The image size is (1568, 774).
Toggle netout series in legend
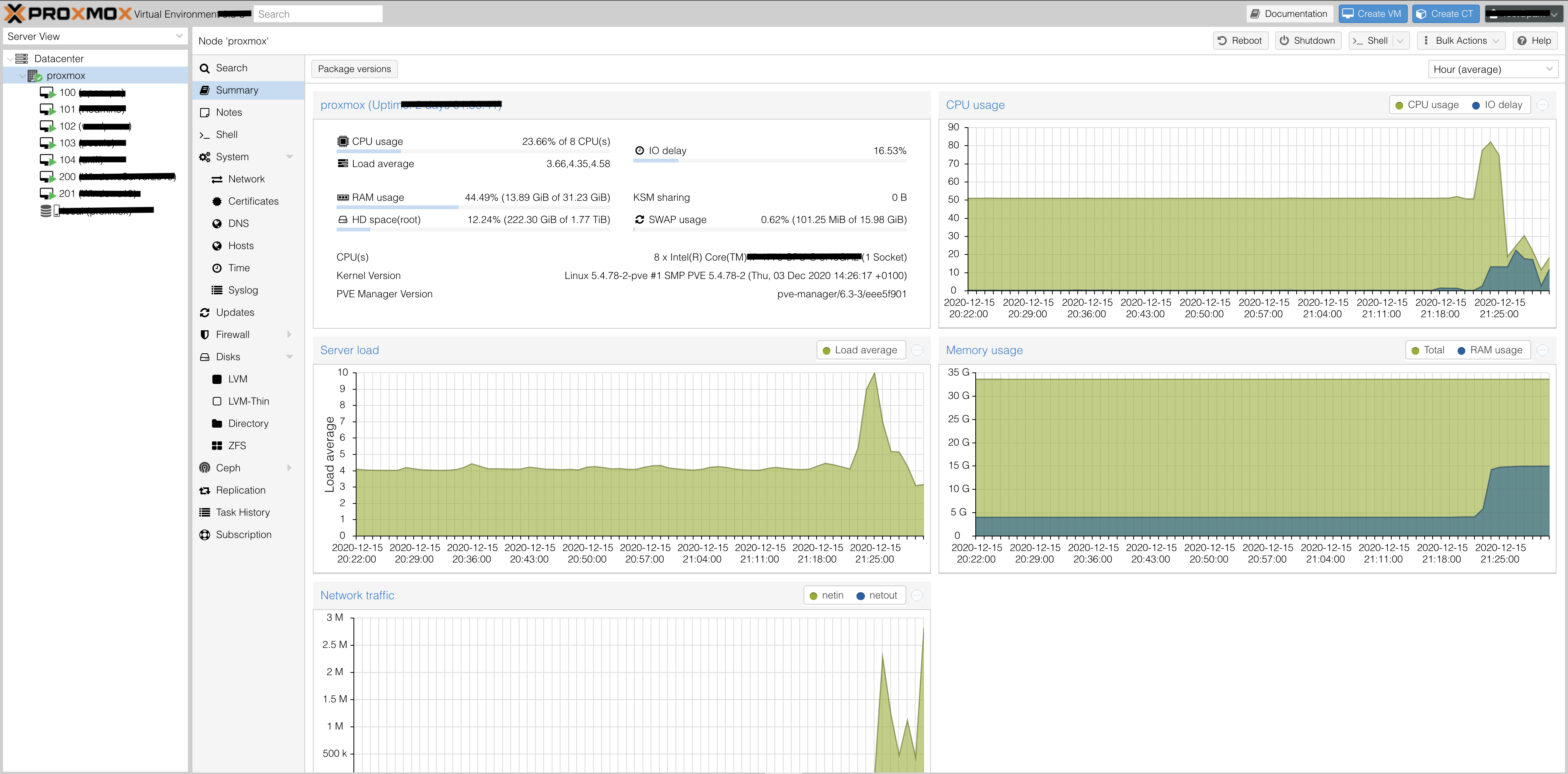click(876, 595)
